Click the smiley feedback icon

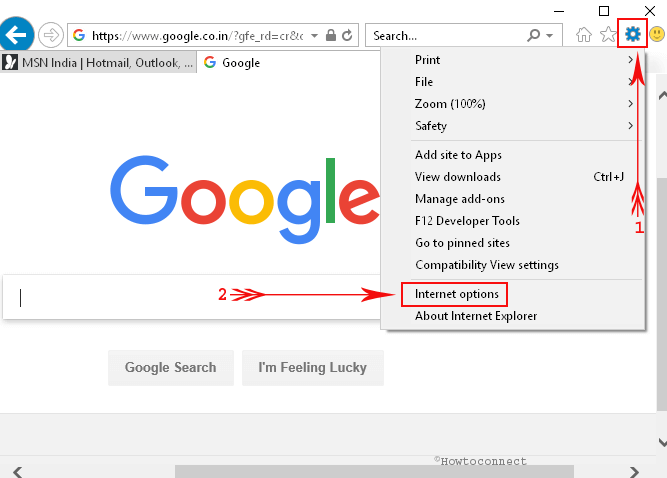pos(657,34)
